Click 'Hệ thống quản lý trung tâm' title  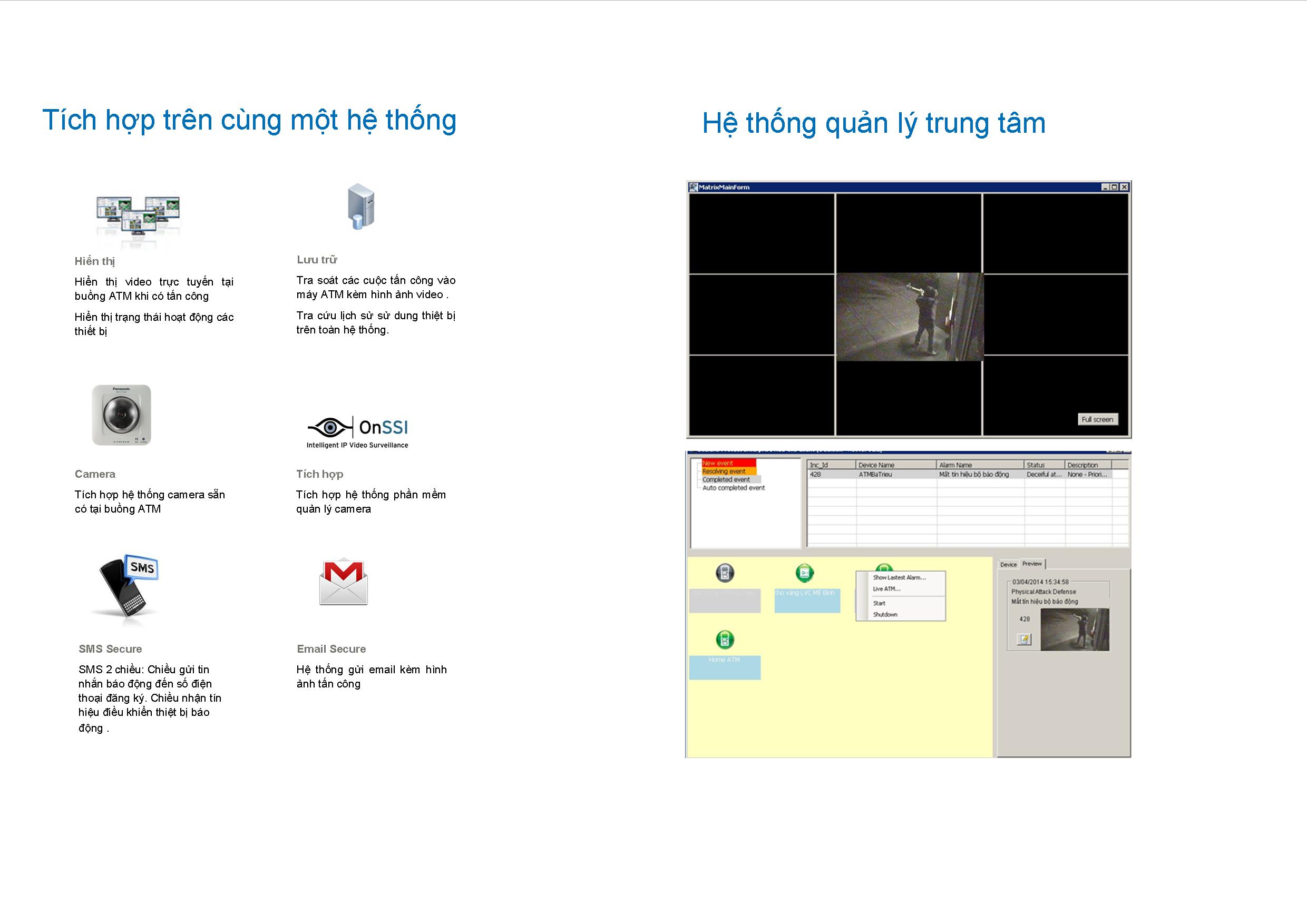click(874, 123)
